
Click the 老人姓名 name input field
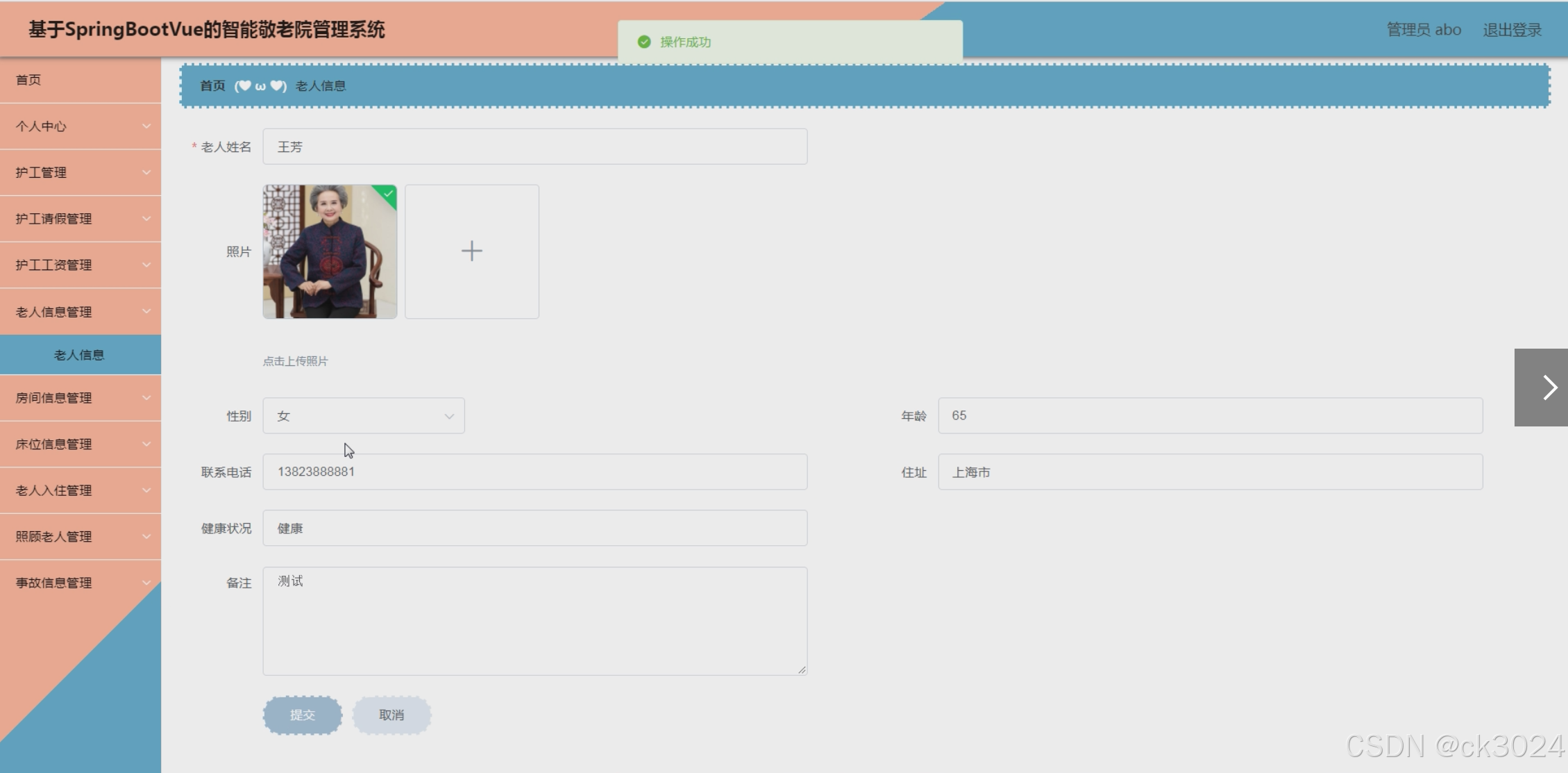click(x=534, y=147)
